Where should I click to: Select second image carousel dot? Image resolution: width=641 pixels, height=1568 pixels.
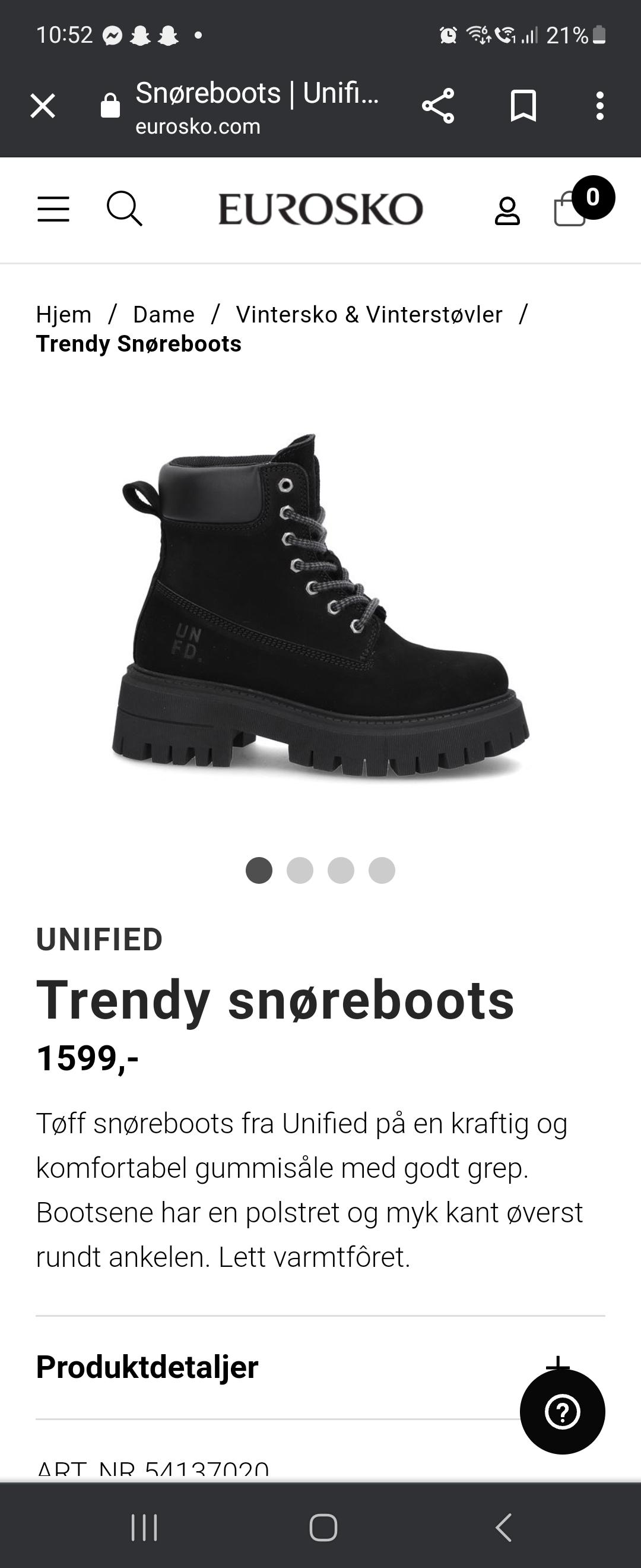point(300,870)
